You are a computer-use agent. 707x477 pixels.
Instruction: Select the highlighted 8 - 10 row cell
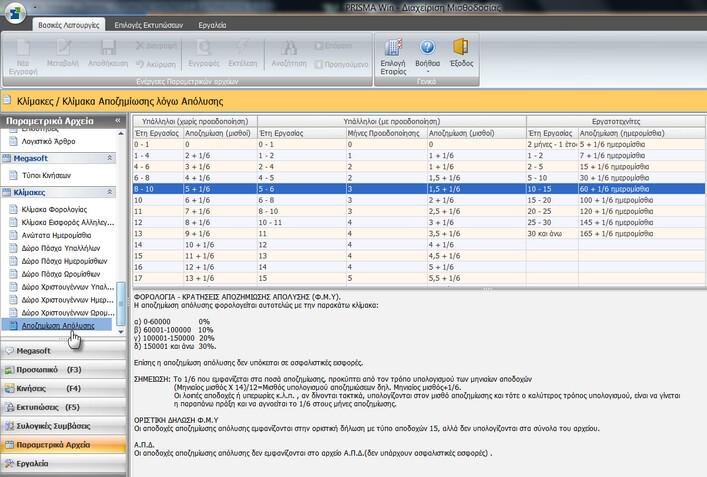[158, 189]
